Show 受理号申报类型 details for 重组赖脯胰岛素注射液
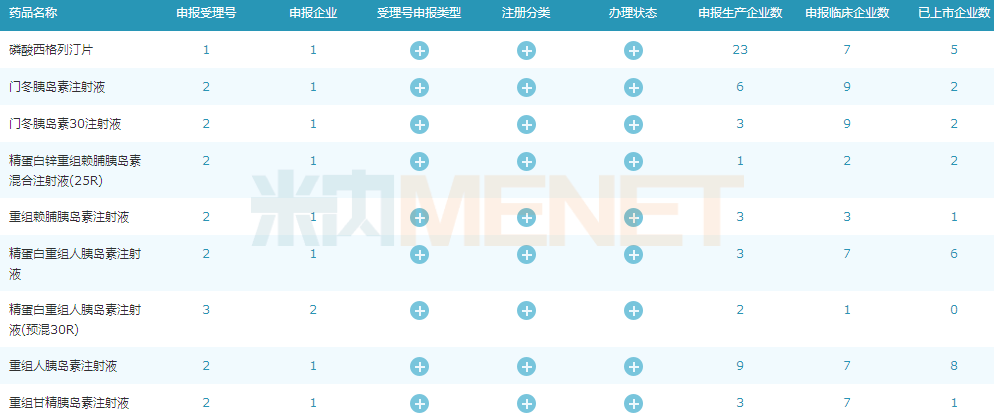Screen dimensions: 994x415 pyautogui.click(x=419, y=217)
